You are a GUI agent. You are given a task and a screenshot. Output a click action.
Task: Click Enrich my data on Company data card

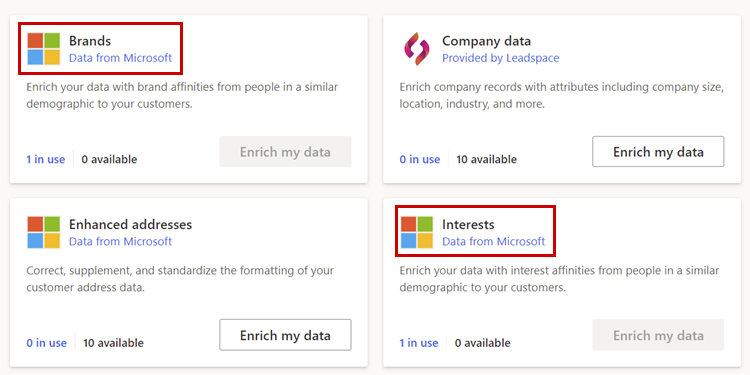(x=658, y=152)
